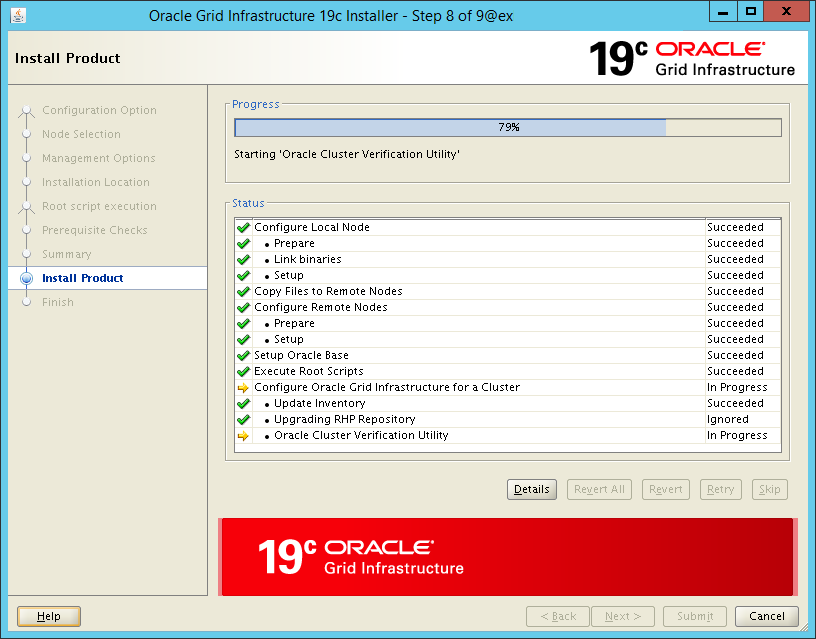Select the Configure Local Node status row

(508, 227)
